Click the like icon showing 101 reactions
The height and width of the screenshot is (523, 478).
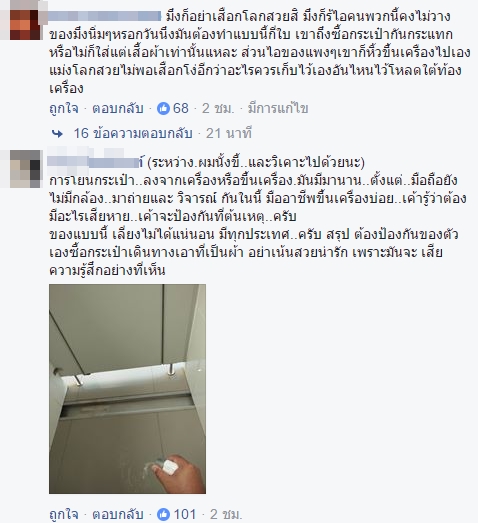coord(163,514)
